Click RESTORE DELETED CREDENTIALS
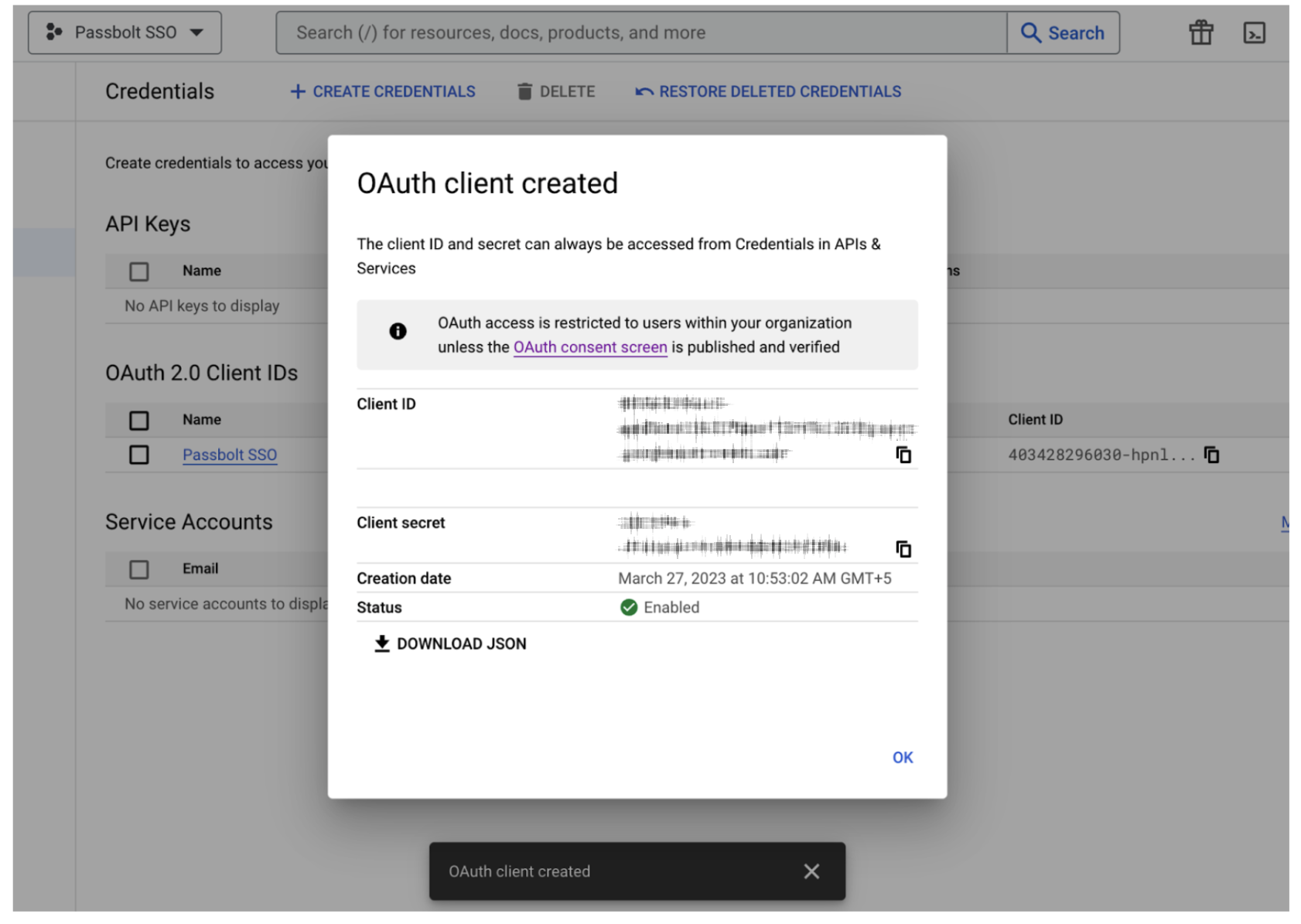The width and height of the screenshot is (1301, 924). 768,91
